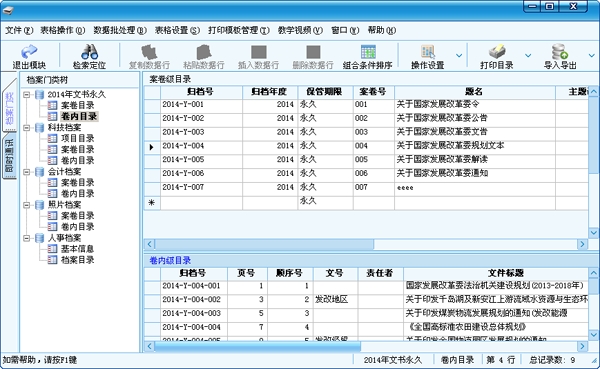Select 案卷目录 under 会计档案
The height and width of the screenshot is (369, 600).
point(77,183)
